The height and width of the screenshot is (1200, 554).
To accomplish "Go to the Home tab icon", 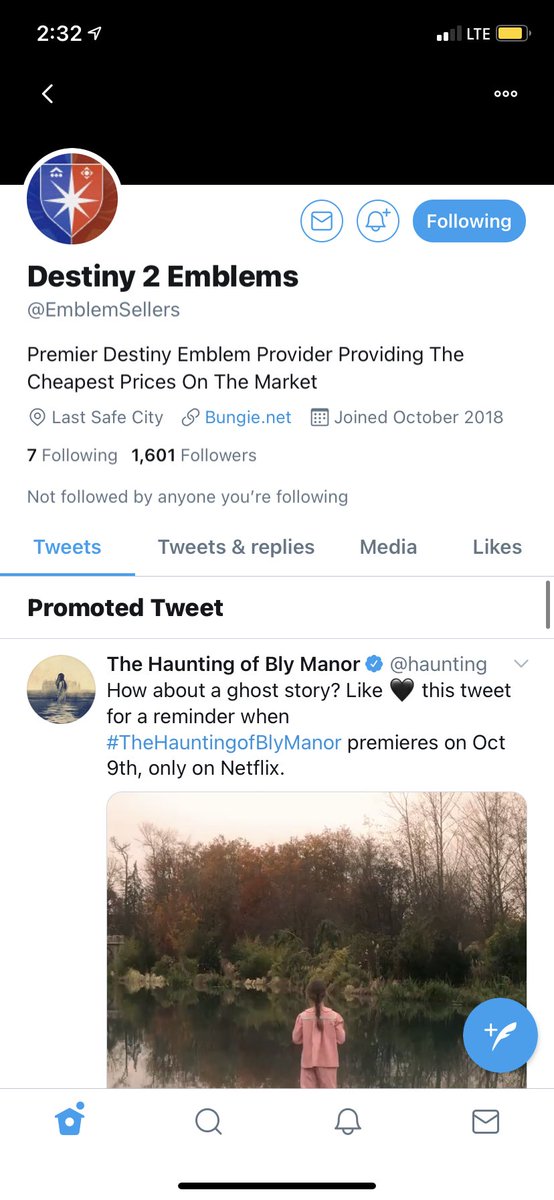I will 69,1120.
